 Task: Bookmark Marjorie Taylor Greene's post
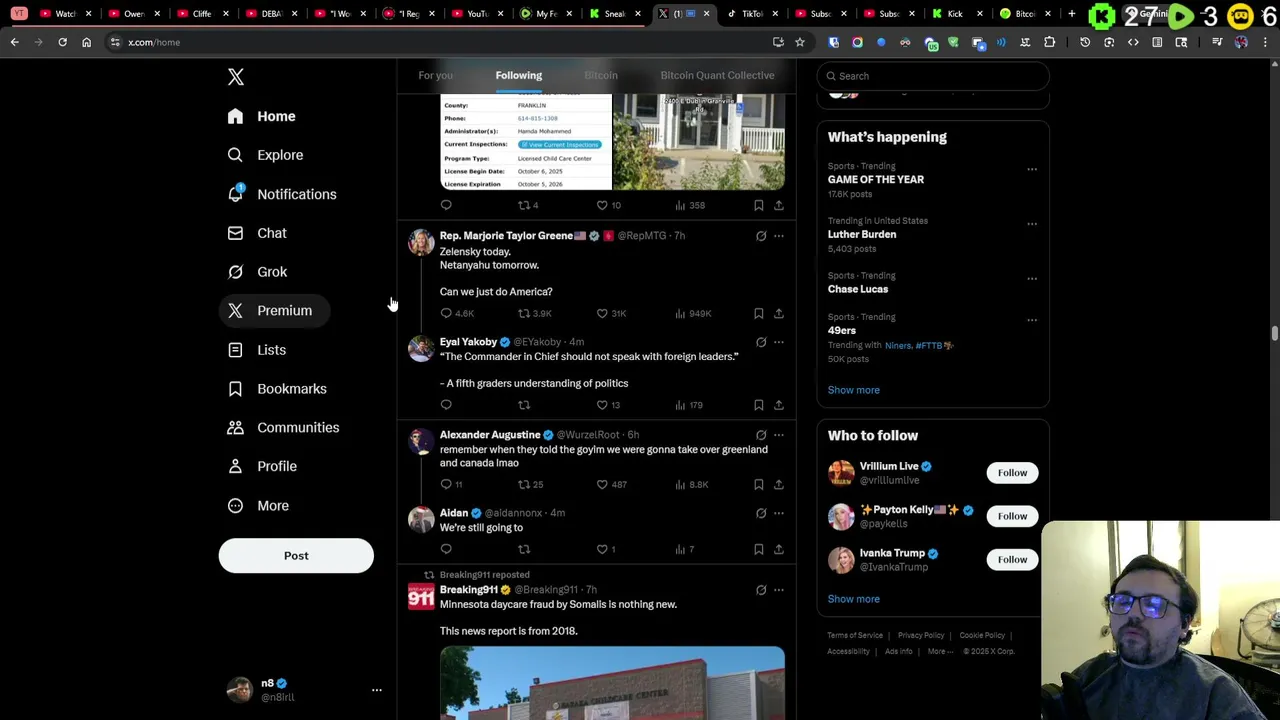tap(758, 314)
